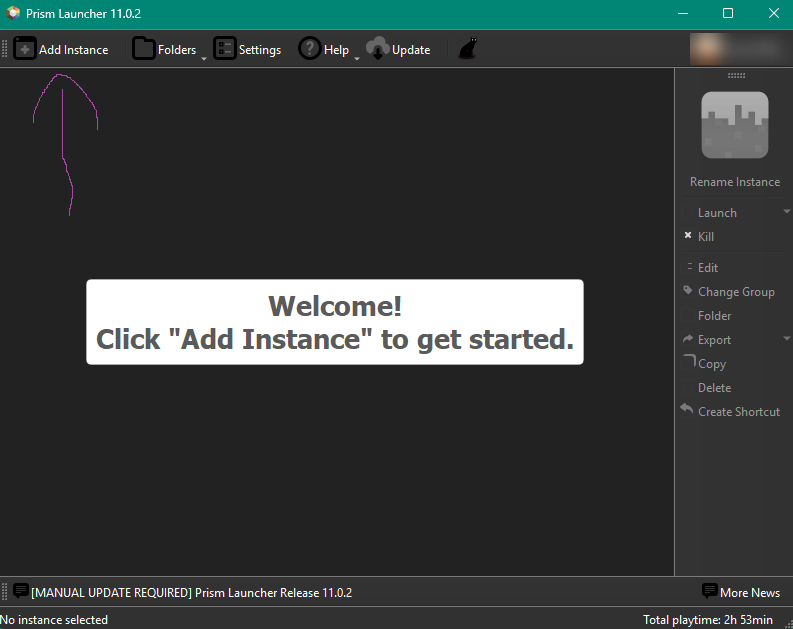Viewport: 793px width, 629px height.
Task: Click the Add Instance plus icon
Action: click(x=25, y=49)
